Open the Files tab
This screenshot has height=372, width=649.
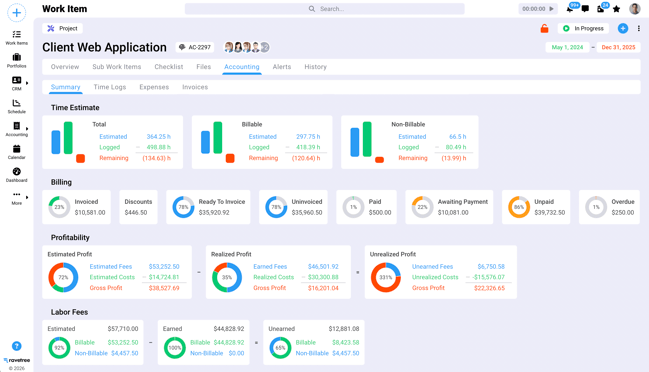203,67
